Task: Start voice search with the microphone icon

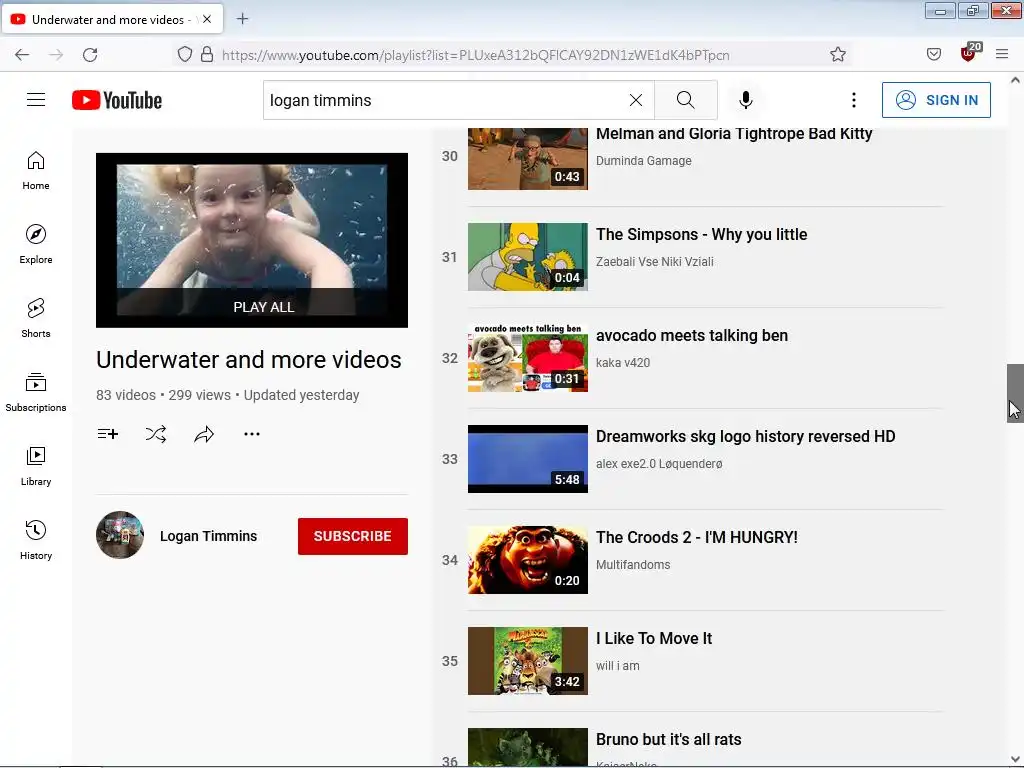Action: 746,100
